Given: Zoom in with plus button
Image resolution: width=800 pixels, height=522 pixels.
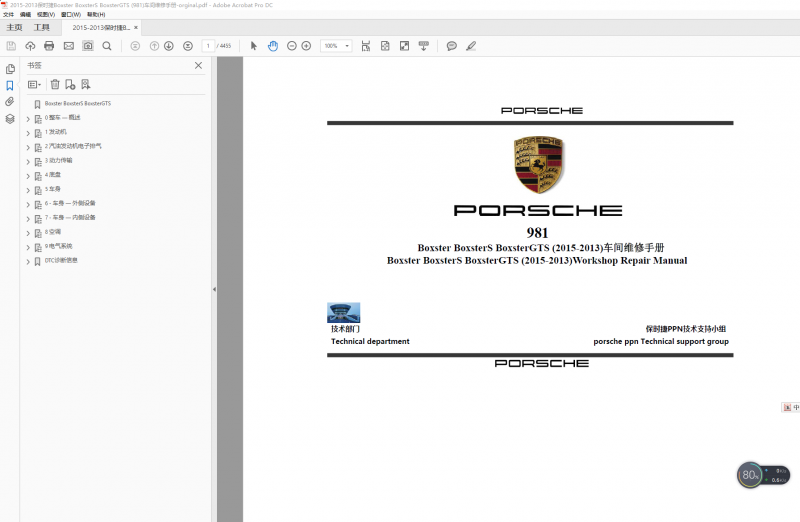Looking at the screenshot, I should pyautogui.click(x=306, y=46).
